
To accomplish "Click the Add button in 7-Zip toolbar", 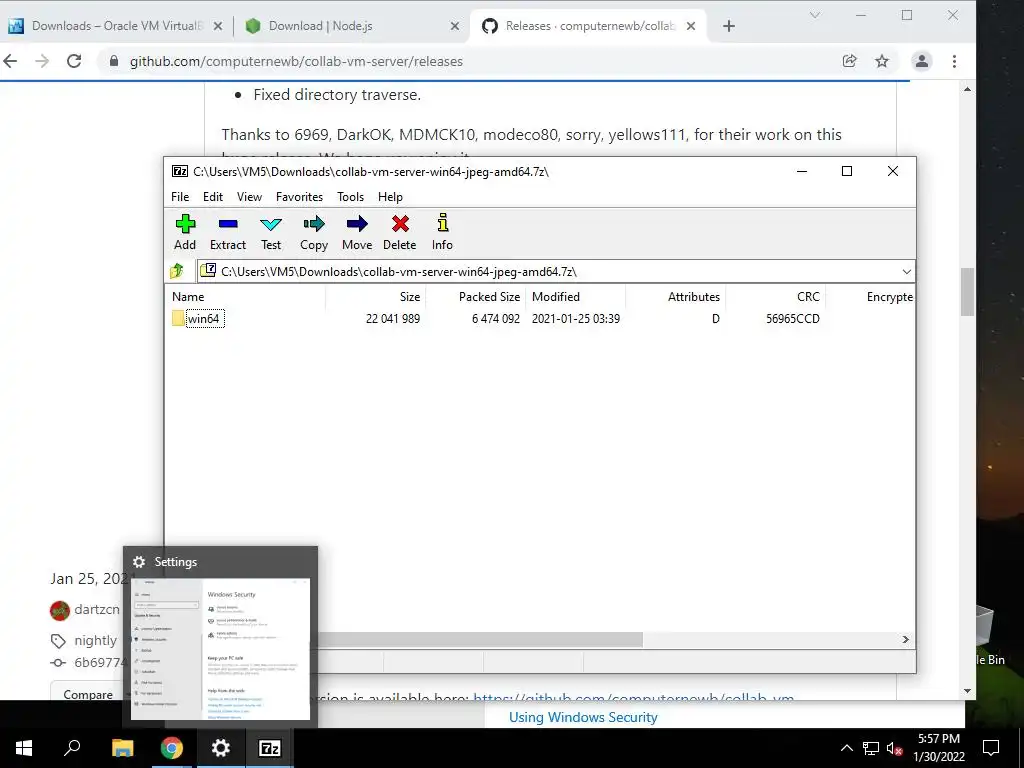I will point(185,232).
